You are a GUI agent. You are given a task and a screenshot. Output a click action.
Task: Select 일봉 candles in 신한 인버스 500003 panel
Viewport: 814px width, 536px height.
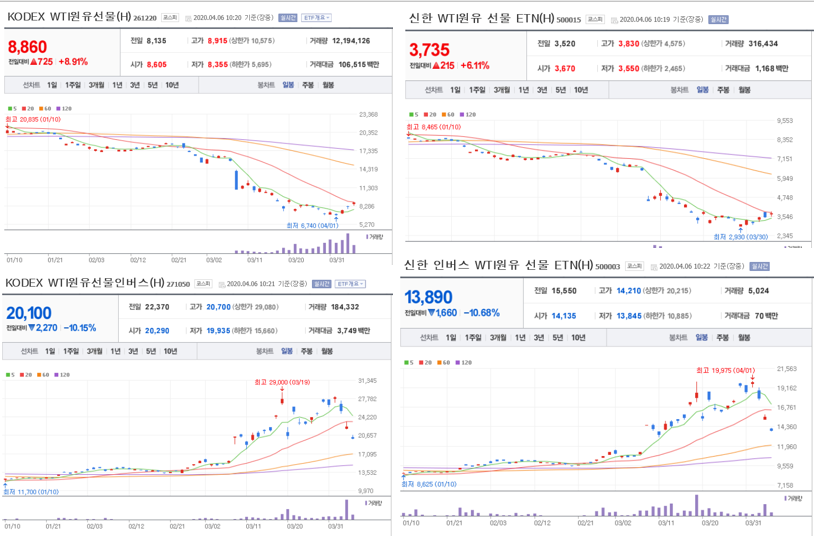click(x=701, y=338)
